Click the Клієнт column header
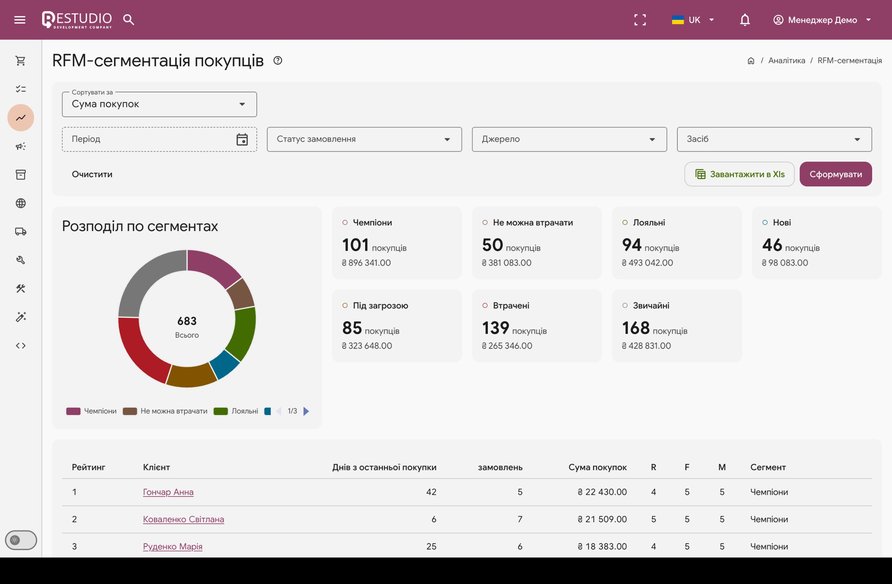The image size is (892, 584). click(156, 467)
